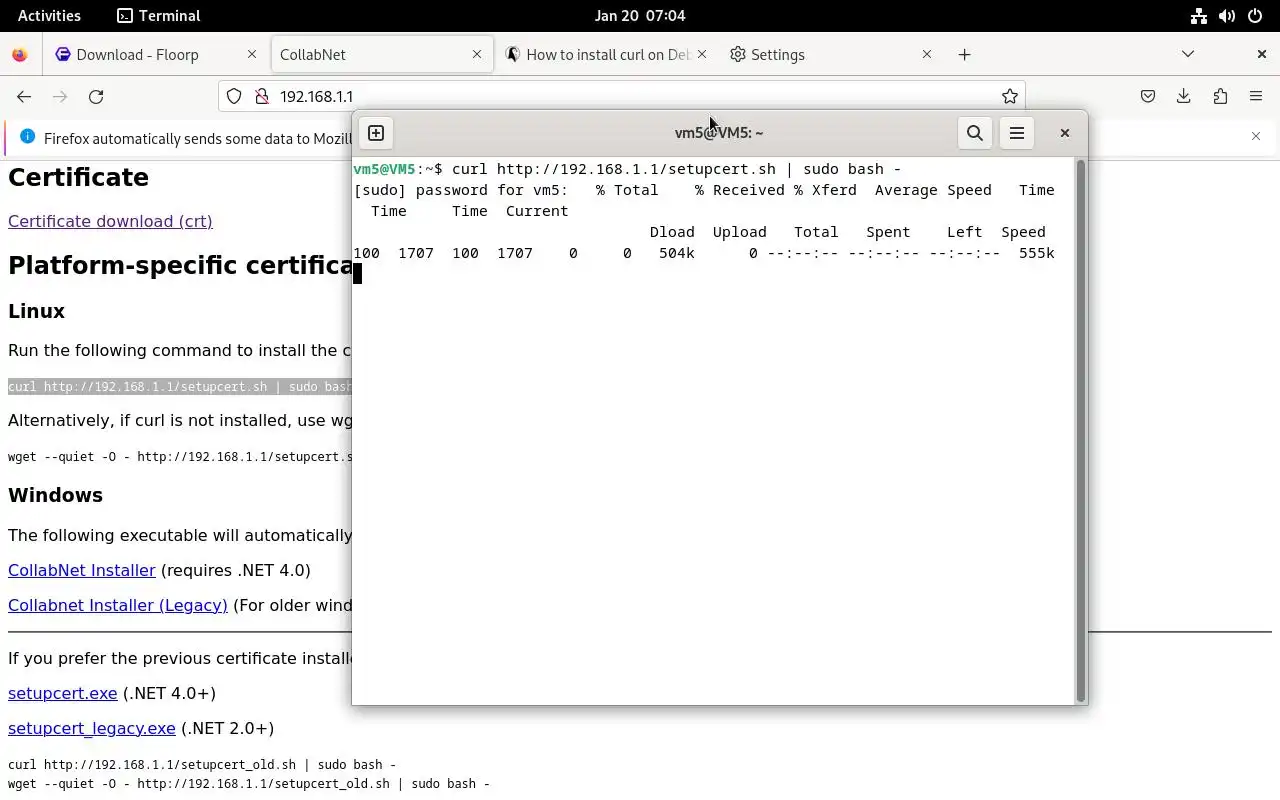
Task: Click terminal scrollbar
Action: click(1080, 430)
